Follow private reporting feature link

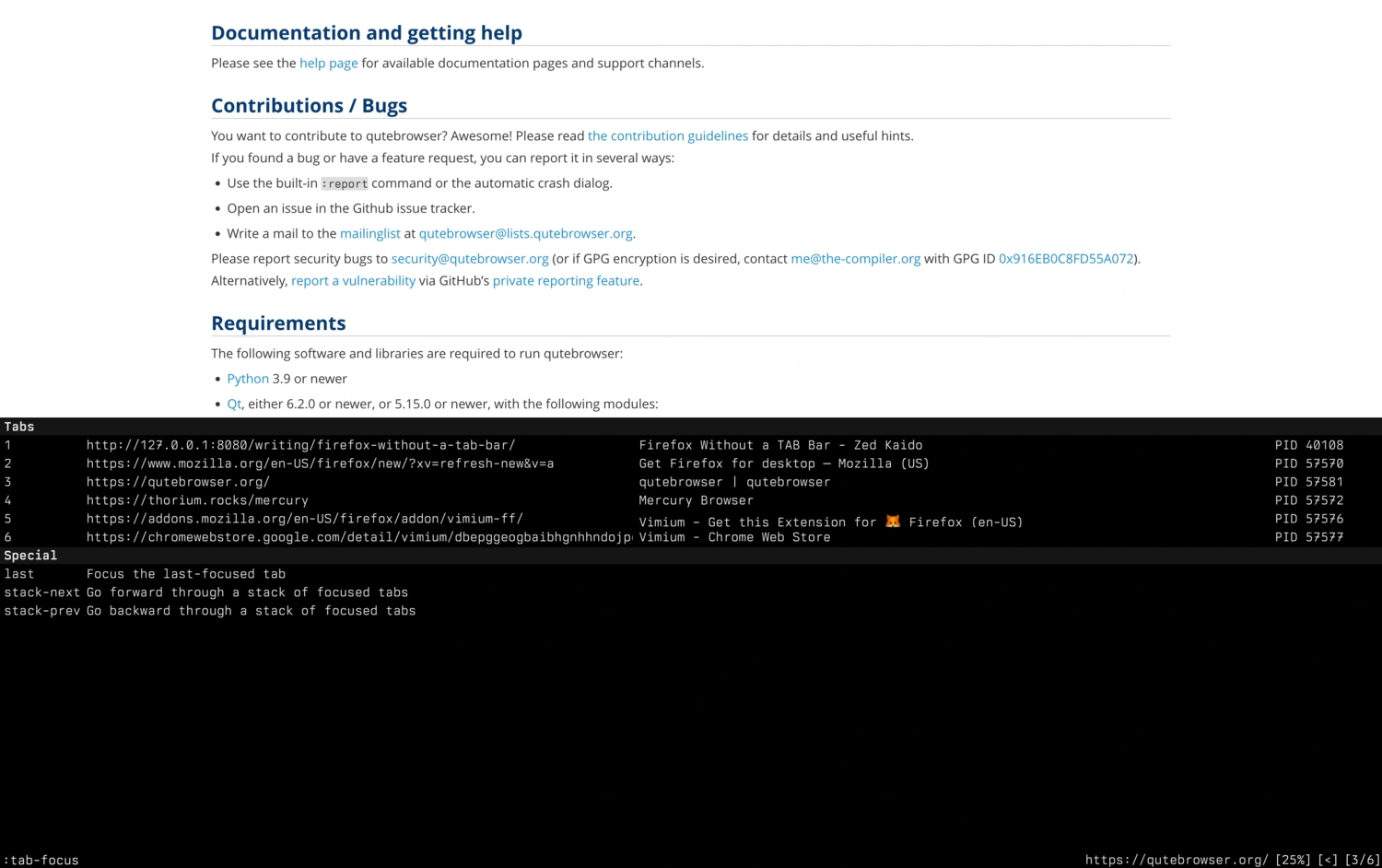coord(566,280)
